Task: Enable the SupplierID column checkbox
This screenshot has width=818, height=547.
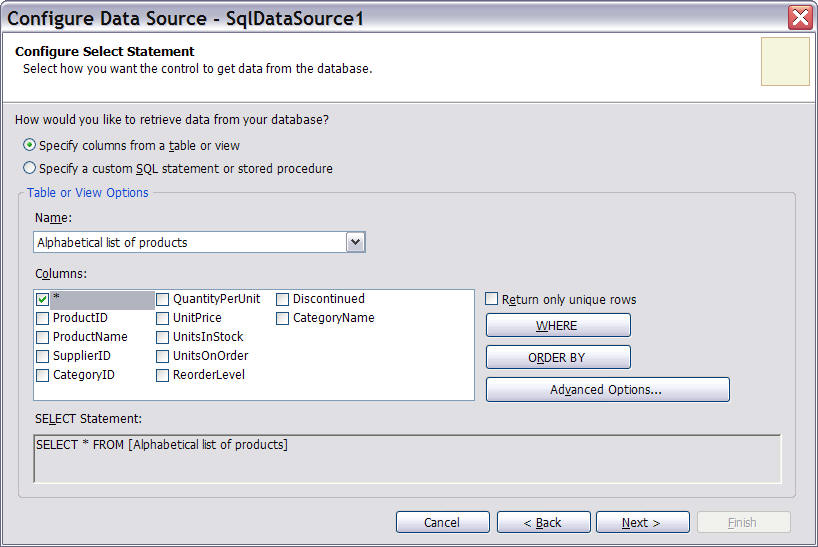Action: coord(43,356)
